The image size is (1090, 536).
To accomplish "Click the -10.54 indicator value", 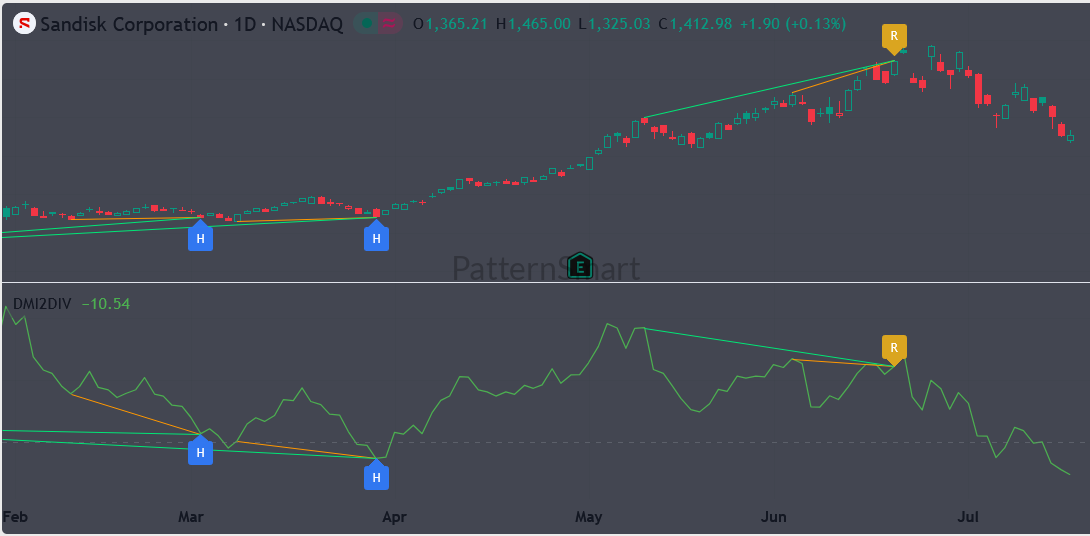I will click(106, 304).
